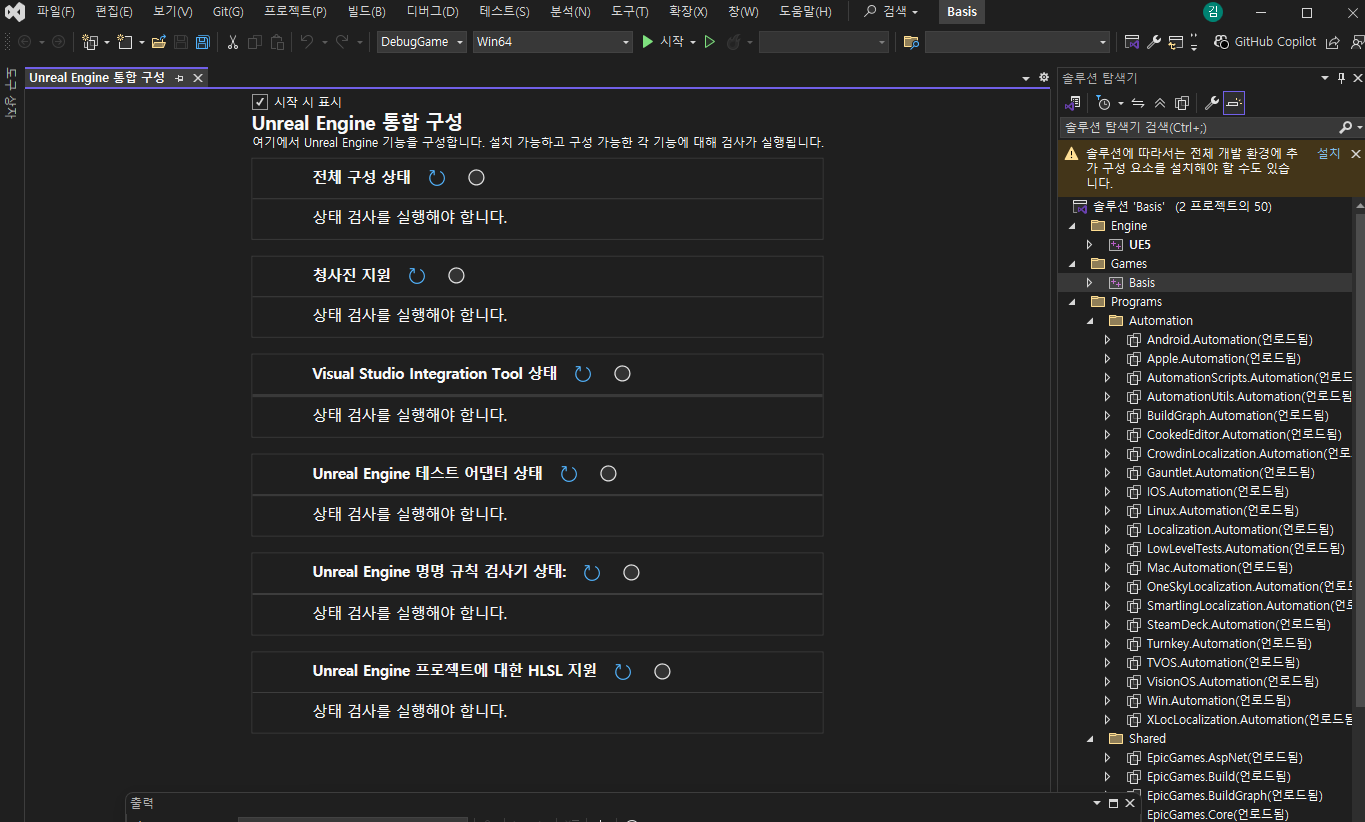Click the GitHub Copilot icon
1365x822 pixels.
click(1221, 42)
